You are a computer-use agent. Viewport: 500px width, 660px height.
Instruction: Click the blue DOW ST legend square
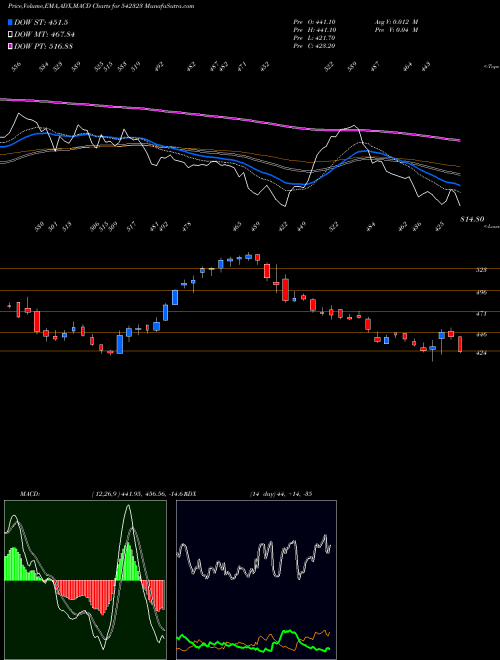click(10, 22)
